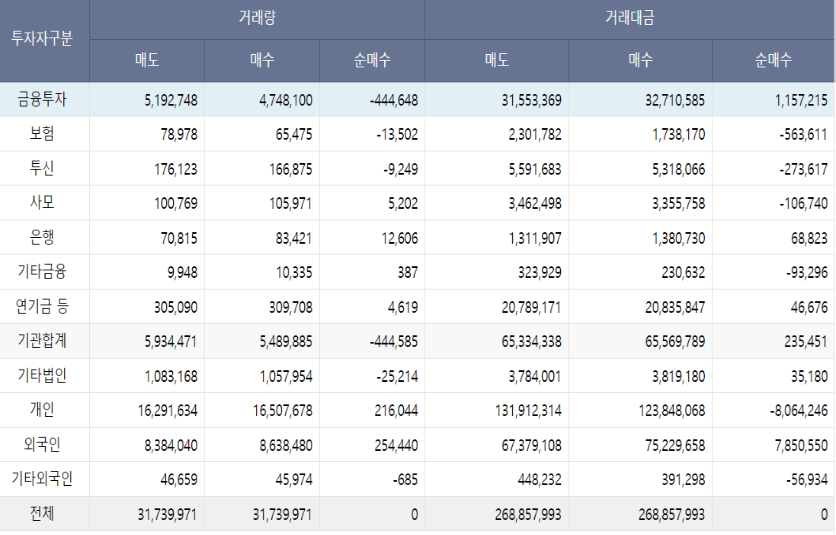The image size is (836, 535).
Task: Click the 외국인 row label
Action: [x=43, y=444]
